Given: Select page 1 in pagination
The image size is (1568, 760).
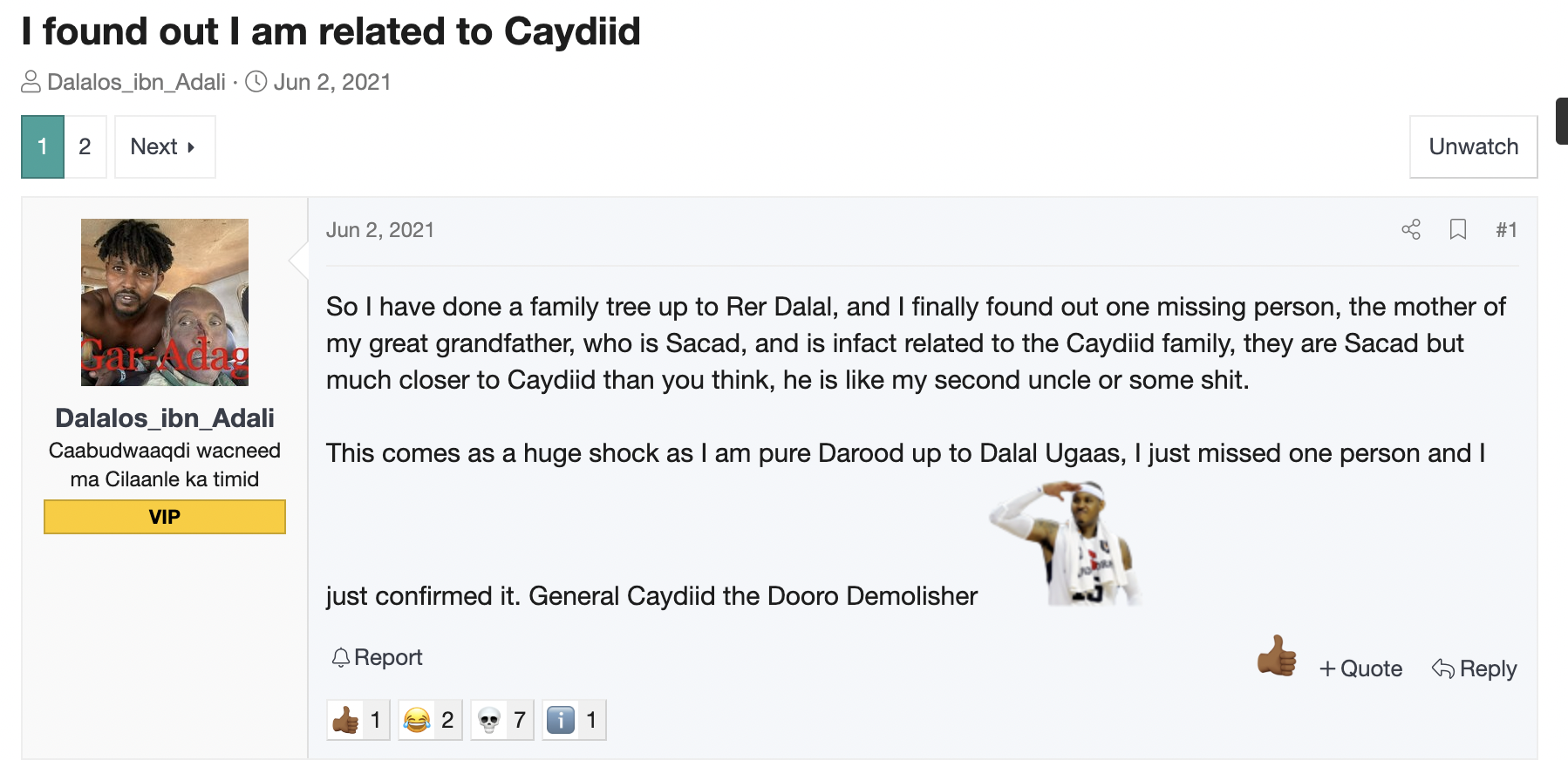Looking at the screenshot, I should (x=43, y=146).
